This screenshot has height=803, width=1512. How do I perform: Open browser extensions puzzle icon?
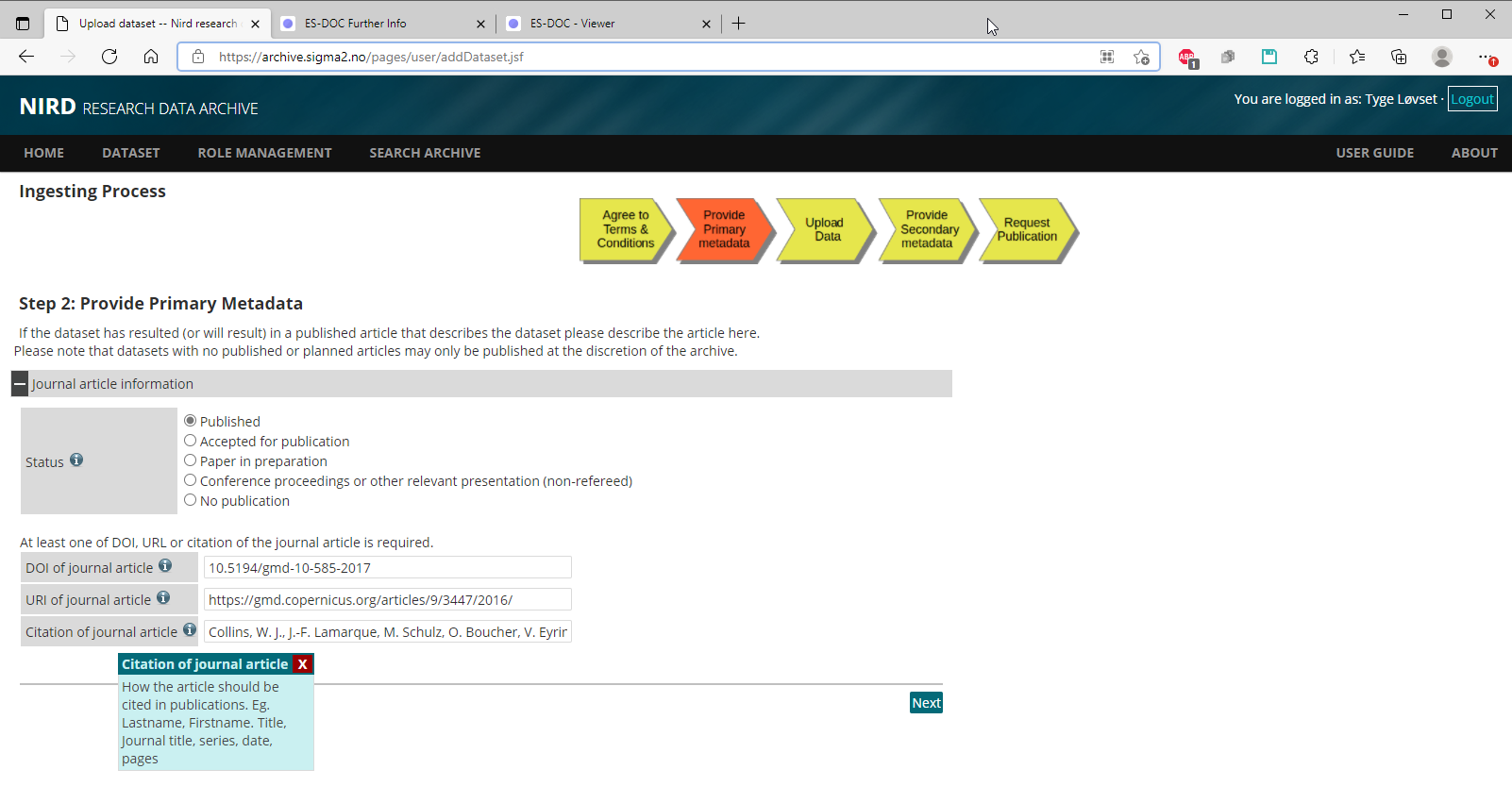click(x=1311, y=57)
